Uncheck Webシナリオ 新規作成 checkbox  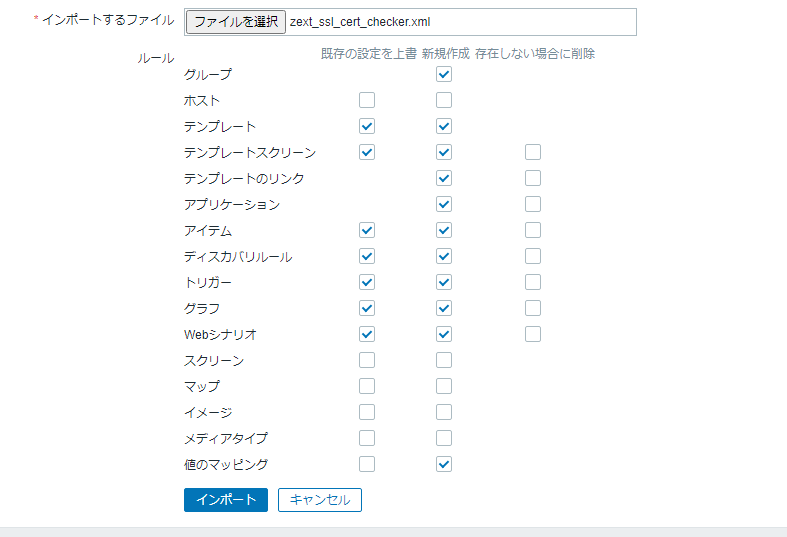[444, 334]
